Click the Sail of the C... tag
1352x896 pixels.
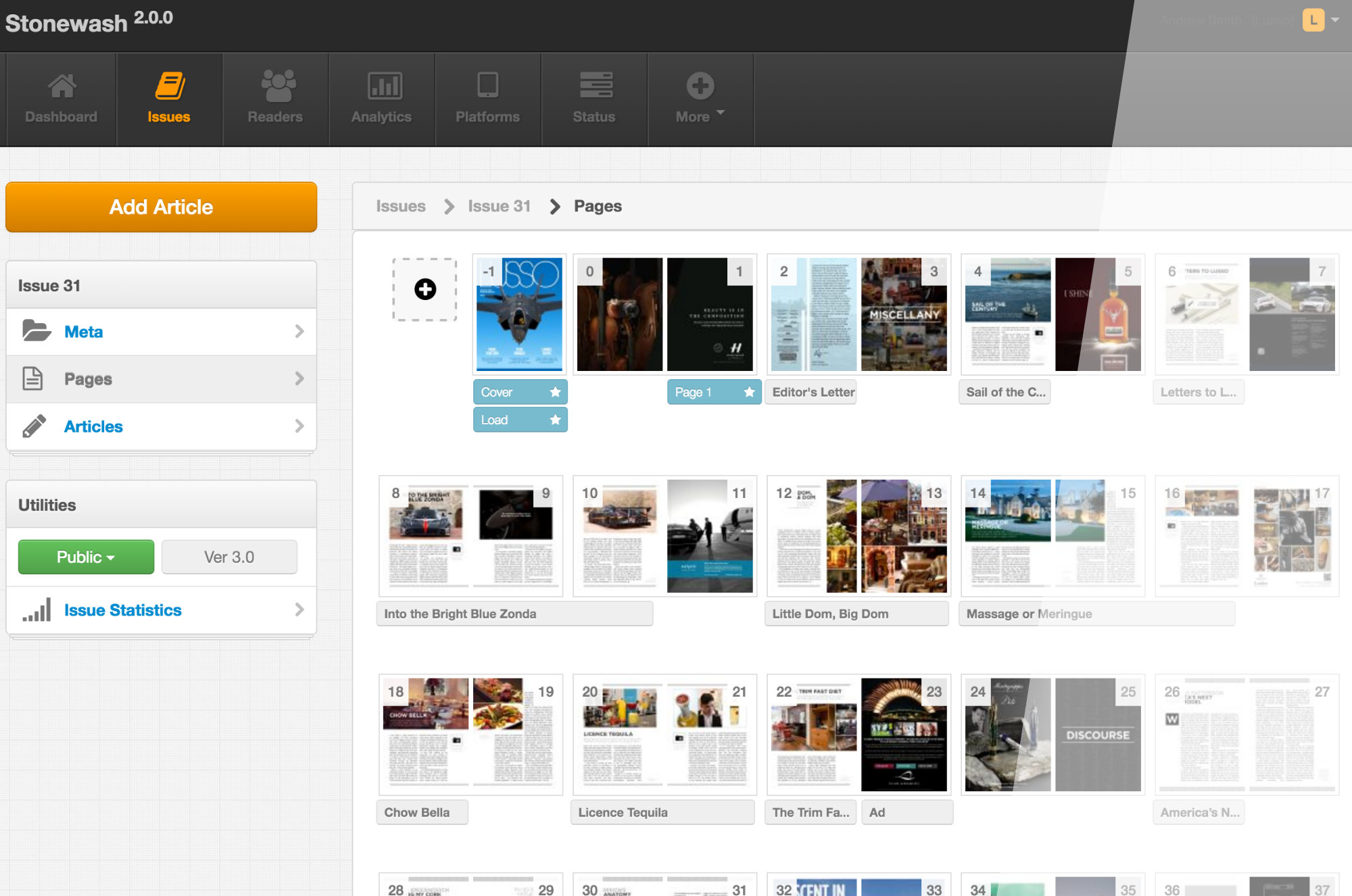pyautogui.click(x=1005, y=392)
